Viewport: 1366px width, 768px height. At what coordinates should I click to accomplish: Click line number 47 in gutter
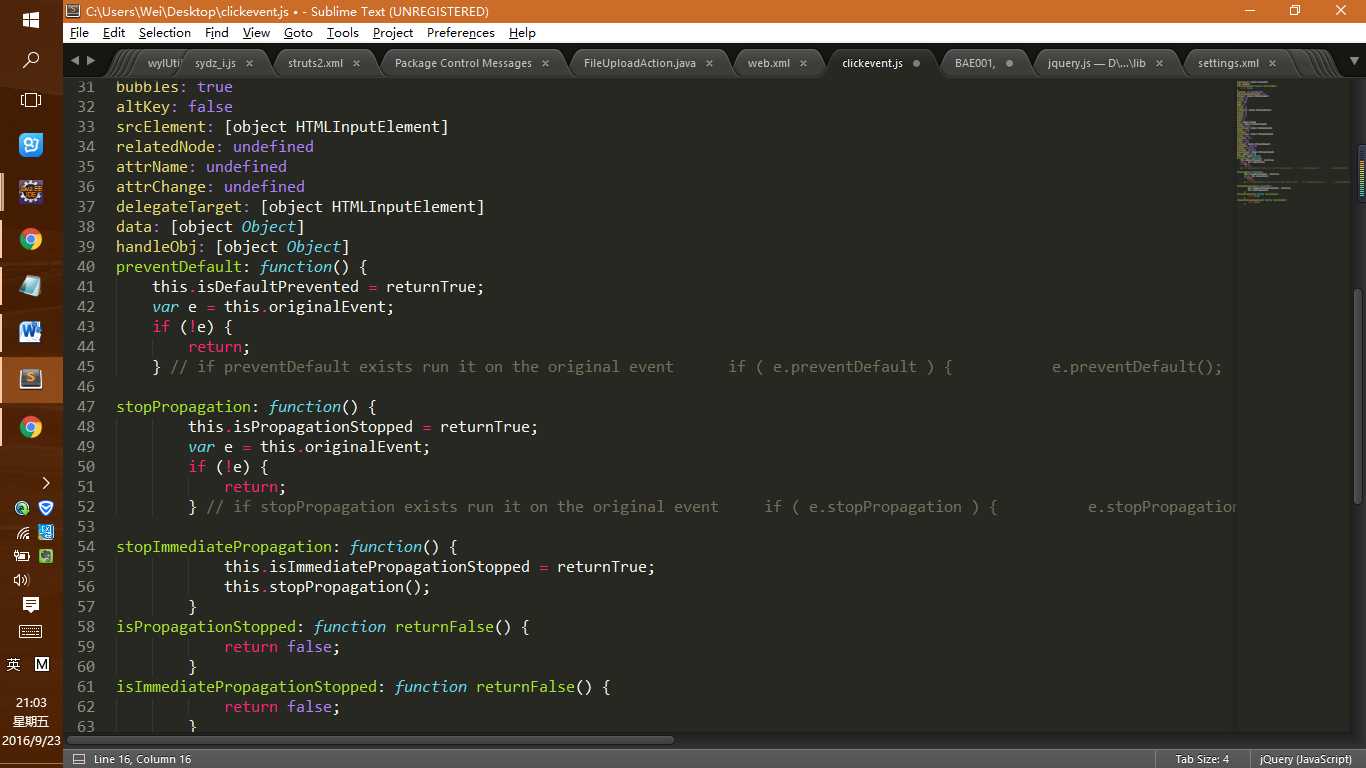[85, 406]
